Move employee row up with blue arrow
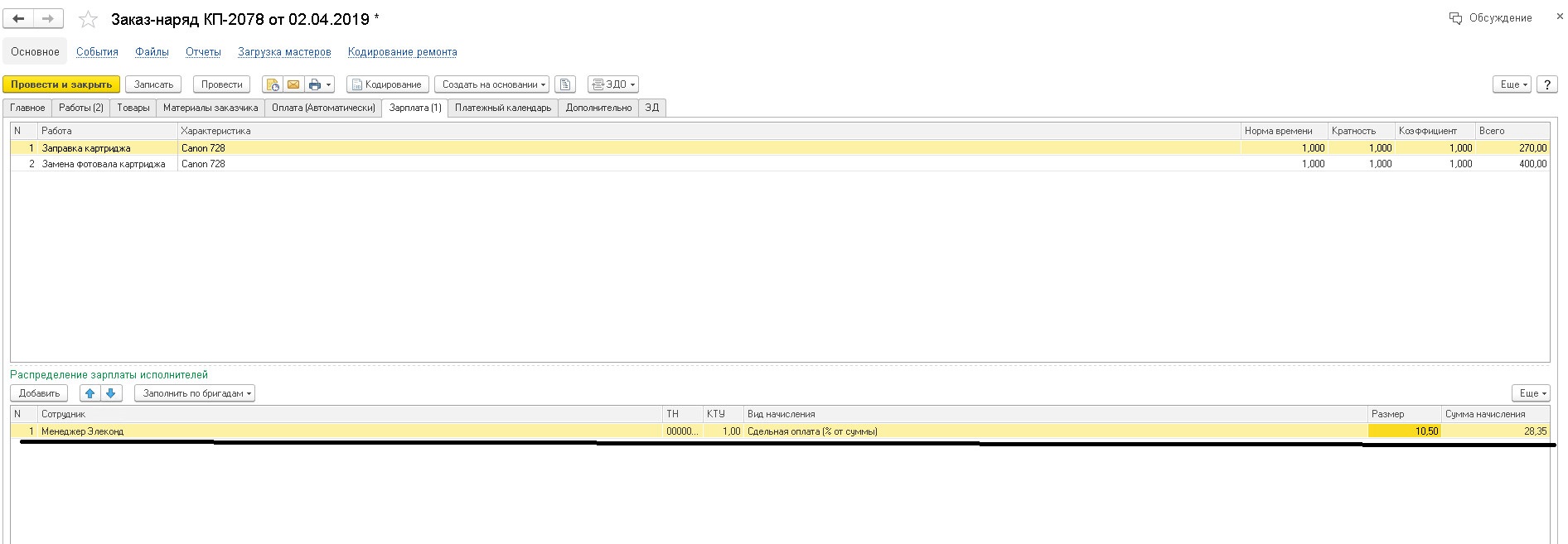Image resolution: width=1568 pixels, height=544 pixels. (x=90, y=393)
